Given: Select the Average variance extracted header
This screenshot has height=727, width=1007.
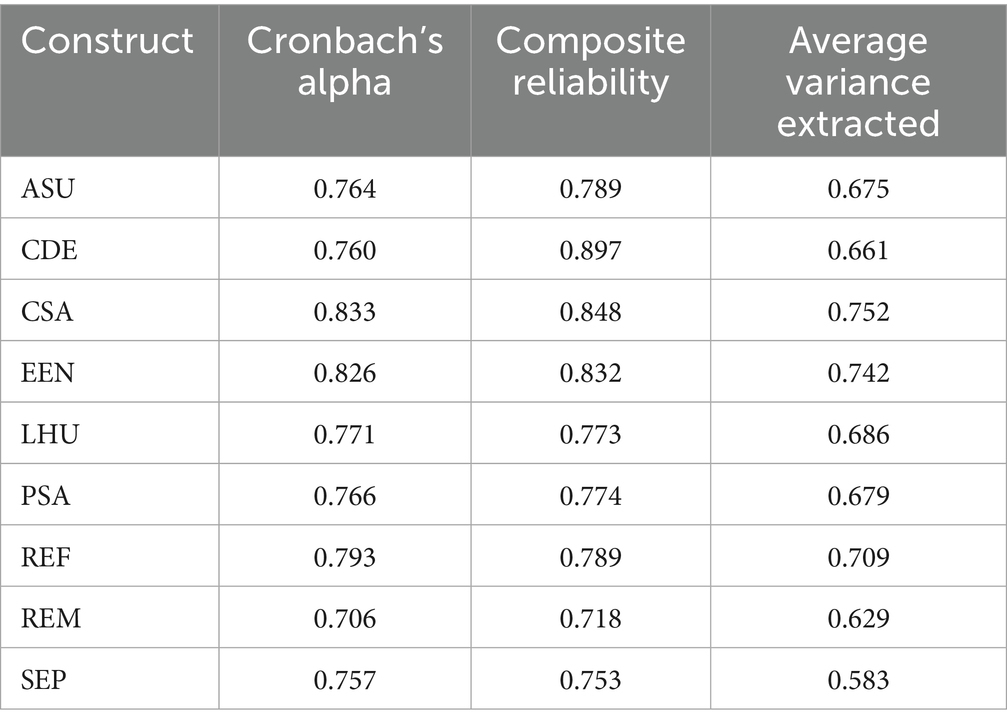Looking at the screenshot, I should pos(857,81).
